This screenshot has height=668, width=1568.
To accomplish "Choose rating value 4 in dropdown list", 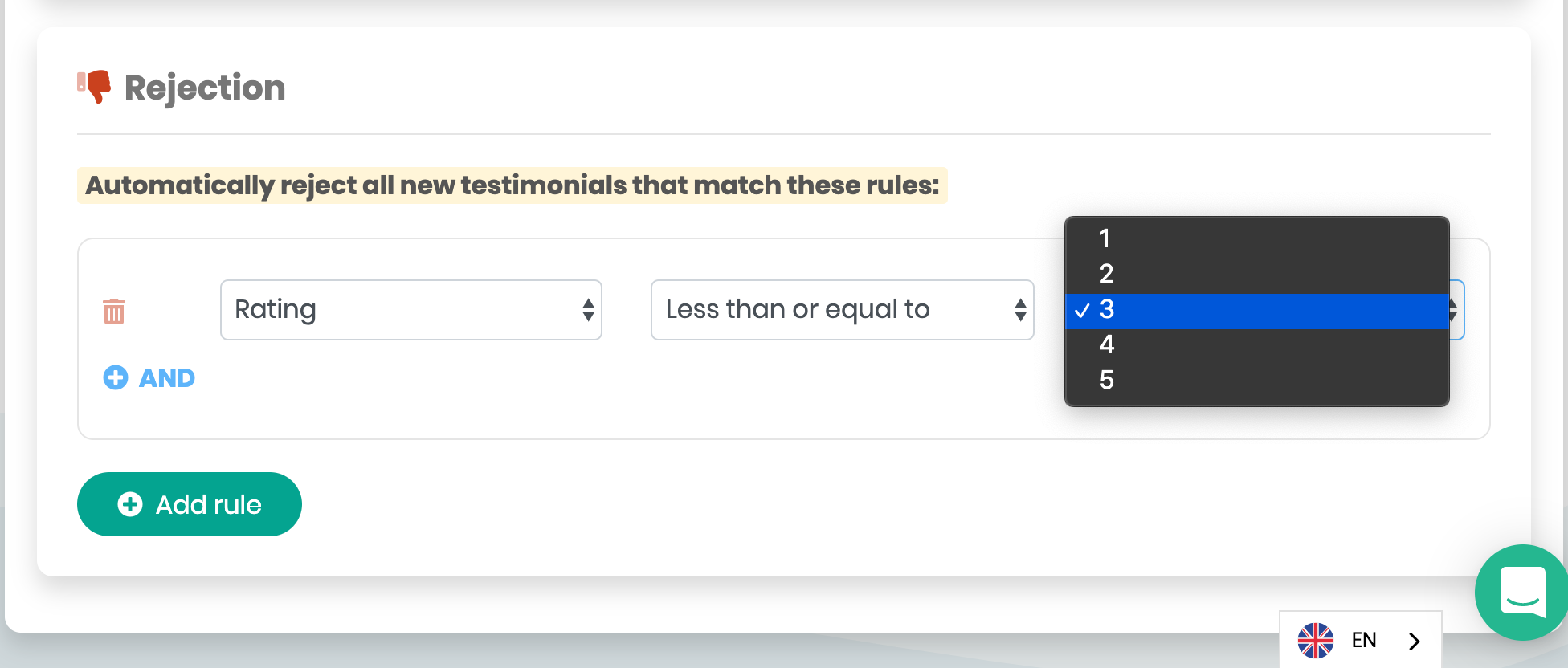I will (x=1106, y=344).
